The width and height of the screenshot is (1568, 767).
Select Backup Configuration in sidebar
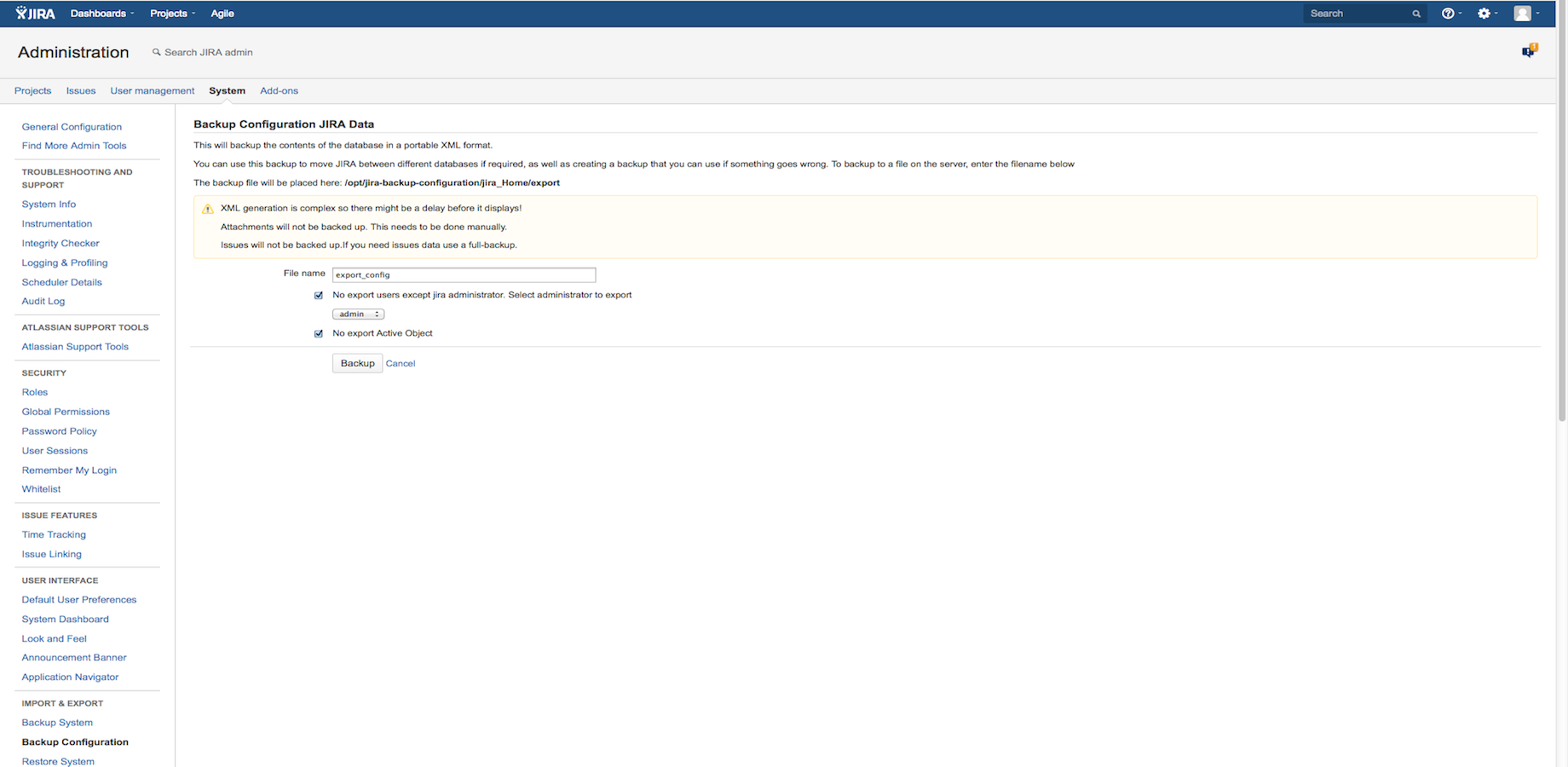(x=75, y=742)
